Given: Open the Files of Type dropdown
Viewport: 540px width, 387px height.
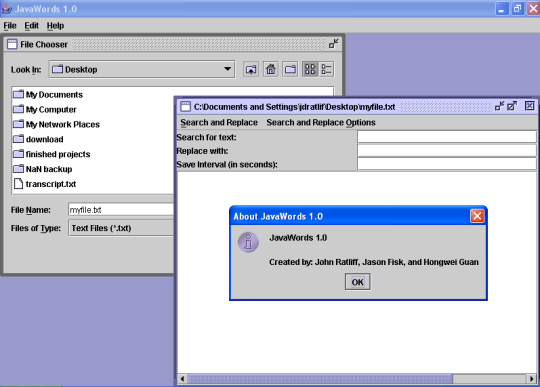Looking at the screenshot, I should (x=121, y=228).
